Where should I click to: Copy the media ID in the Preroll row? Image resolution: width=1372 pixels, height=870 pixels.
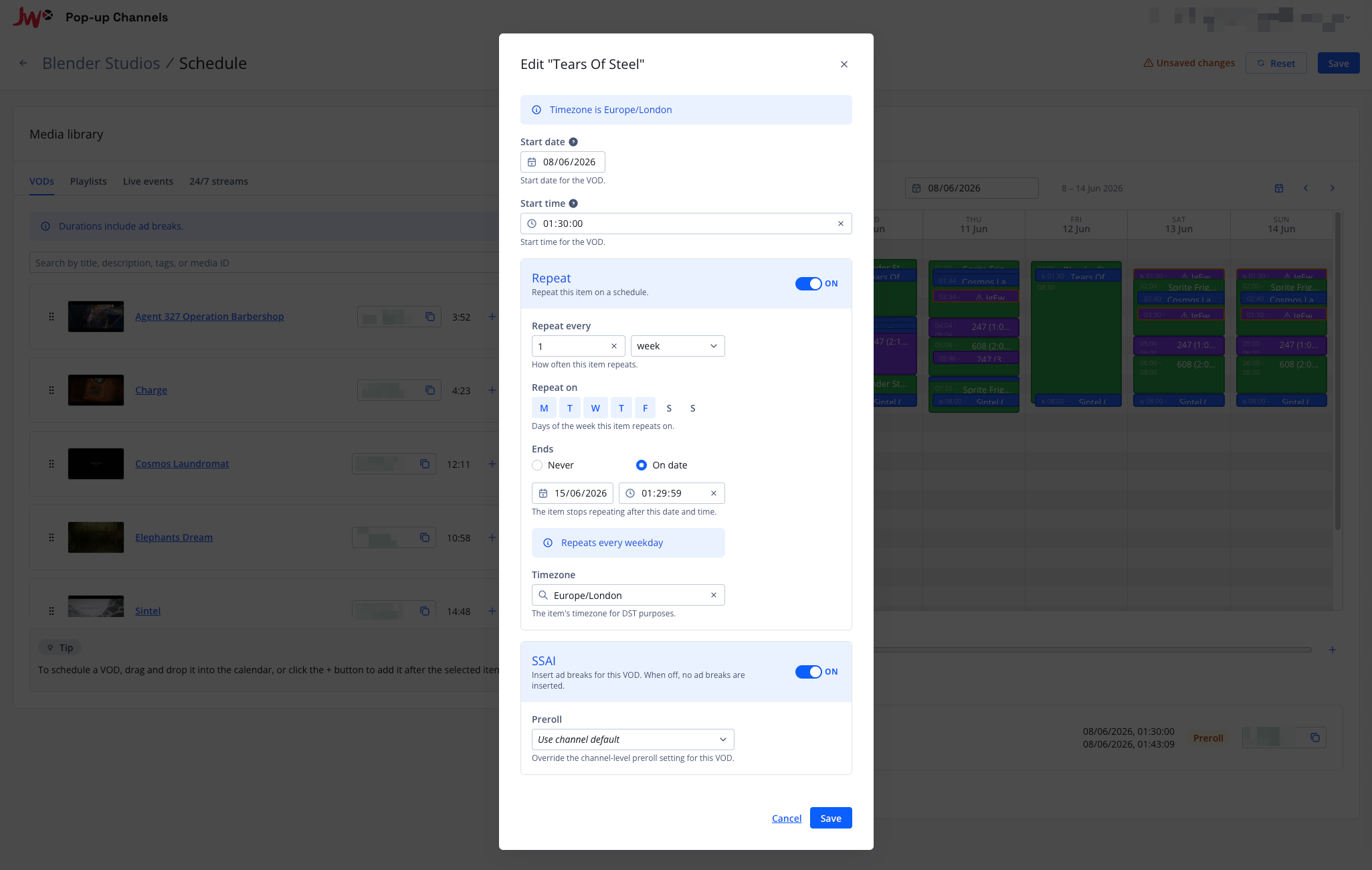tap(1315, 737)
